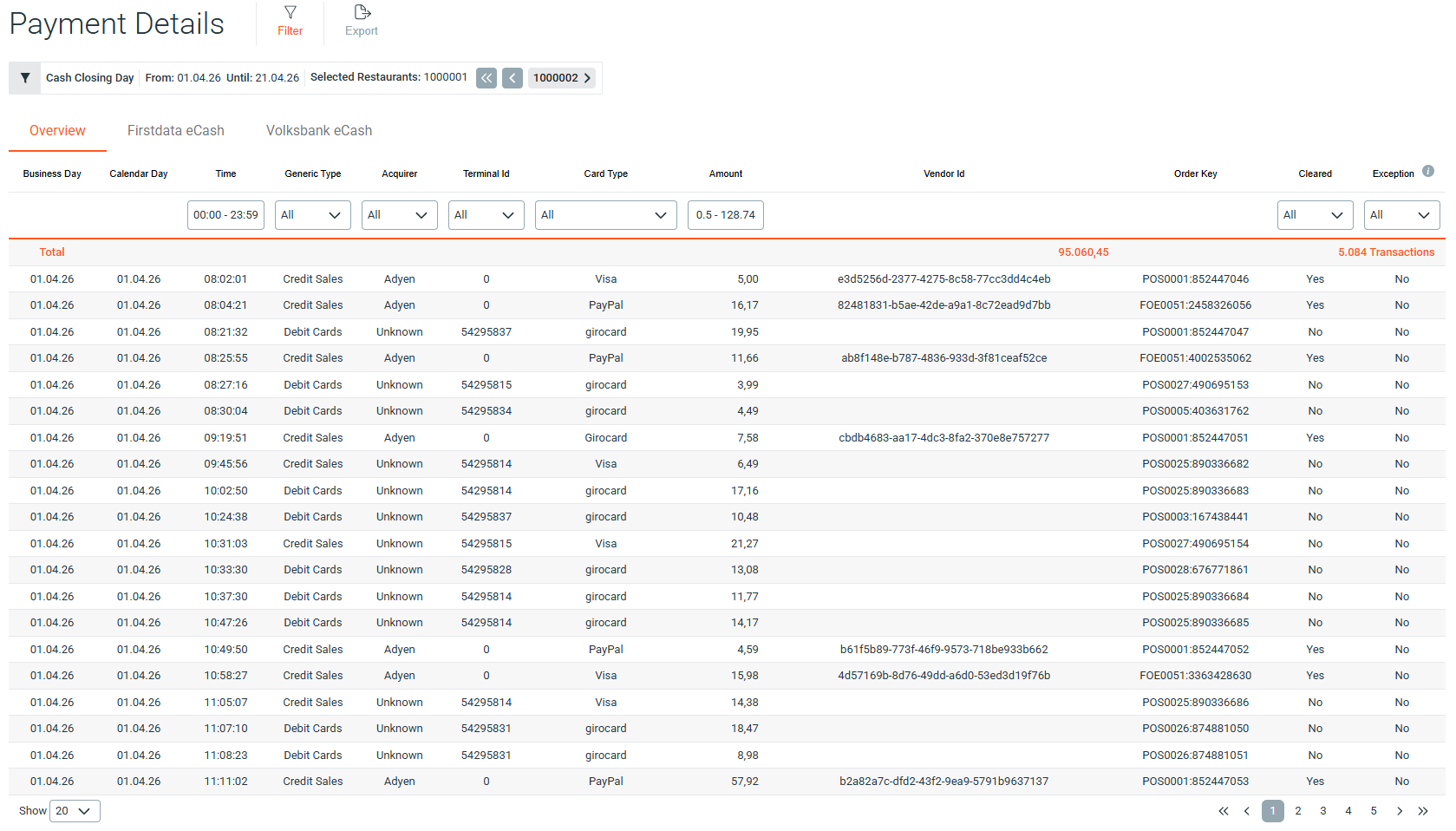The width and height of the screenshot is (1456, 831).
Task: Go to page 4
Action: pos(1348,811)
